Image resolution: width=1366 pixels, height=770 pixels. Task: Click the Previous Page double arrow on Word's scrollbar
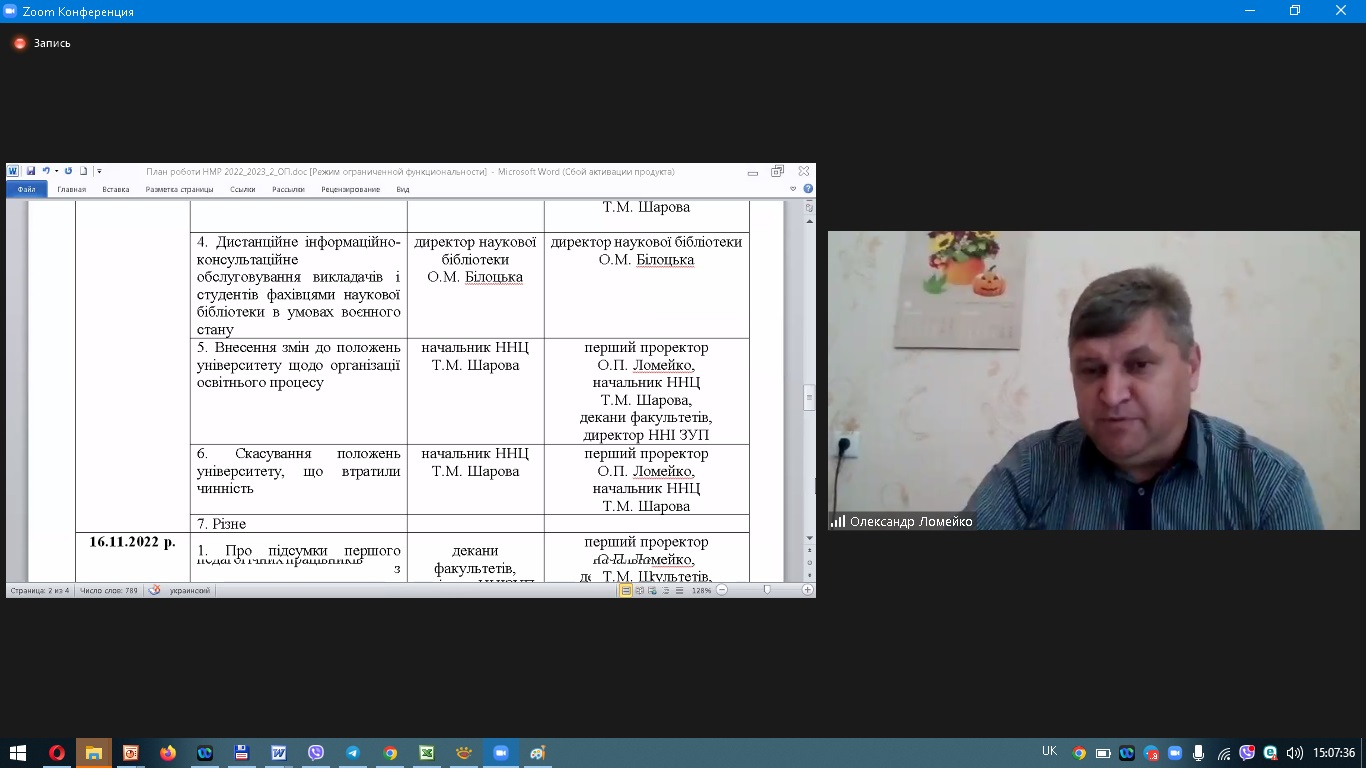810,551
